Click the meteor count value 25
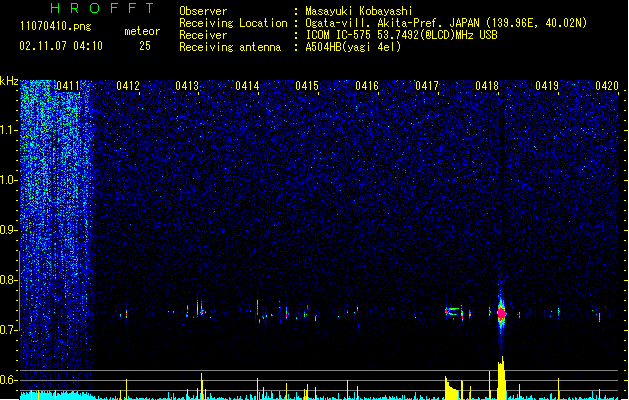 [x=145, y=46]
